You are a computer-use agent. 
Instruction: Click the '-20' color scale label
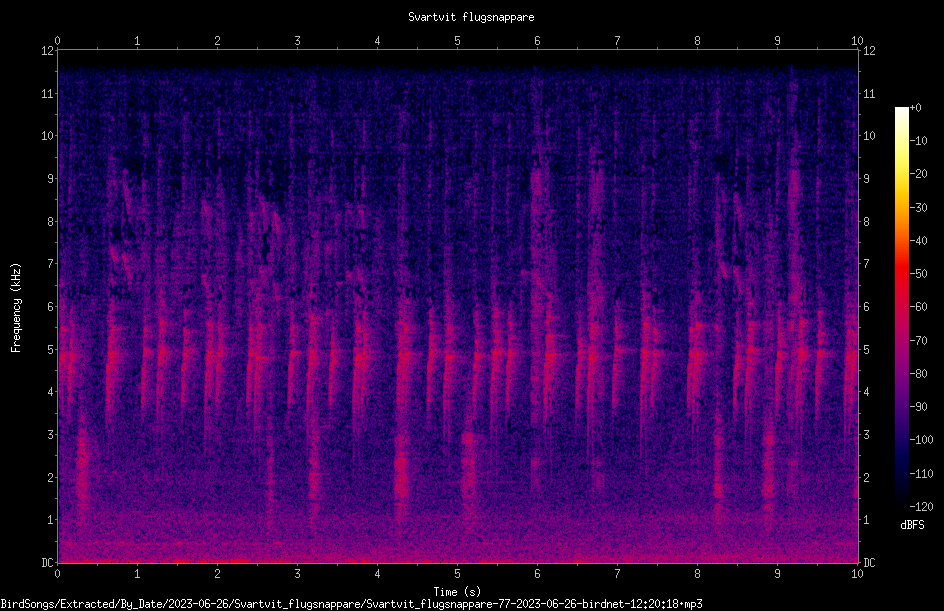(x=918, y=173)
